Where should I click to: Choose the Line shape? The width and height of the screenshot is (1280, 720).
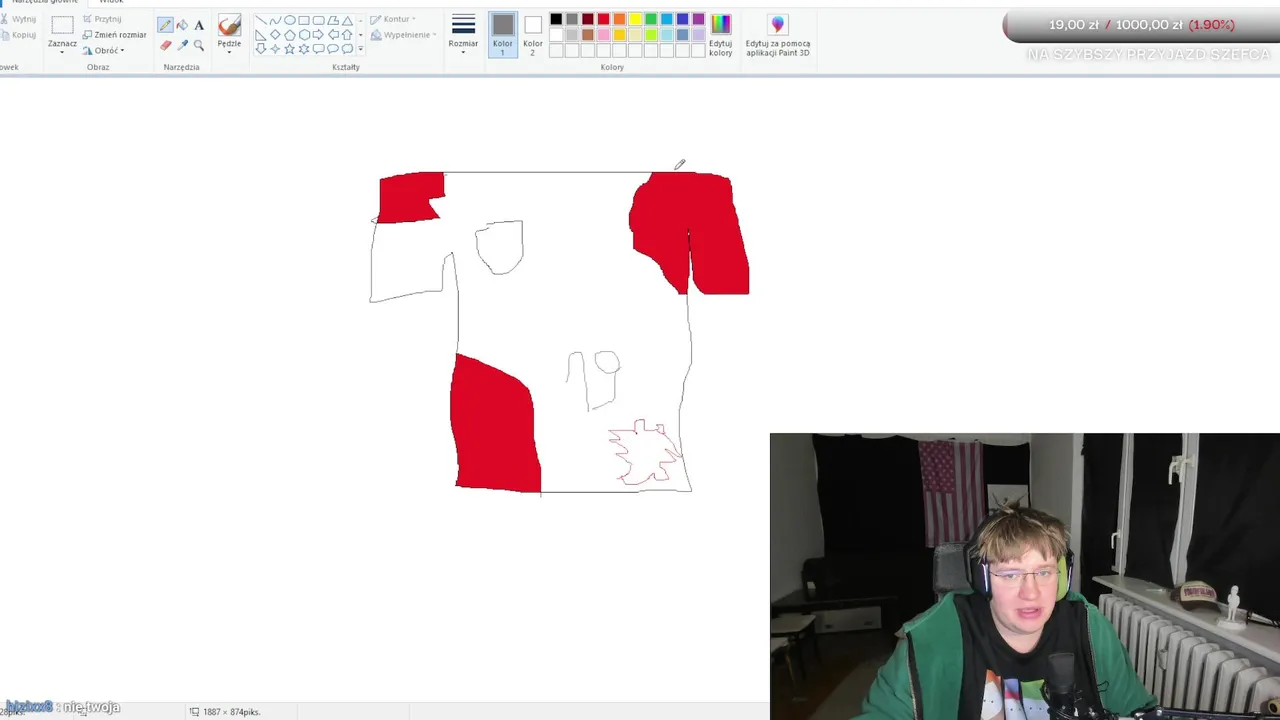(261, 20)
